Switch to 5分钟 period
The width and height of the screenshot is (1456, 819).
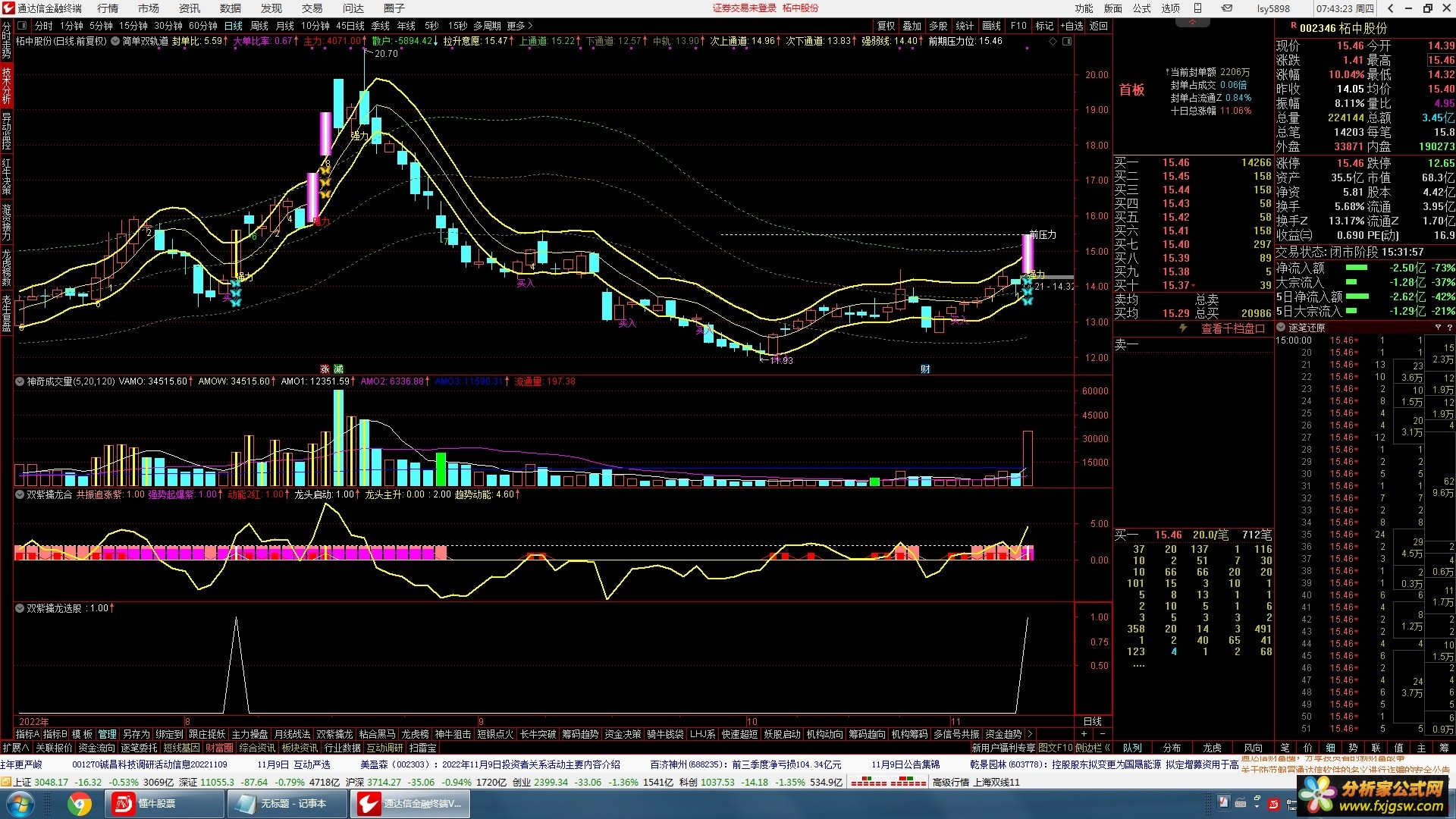point(101,26)
